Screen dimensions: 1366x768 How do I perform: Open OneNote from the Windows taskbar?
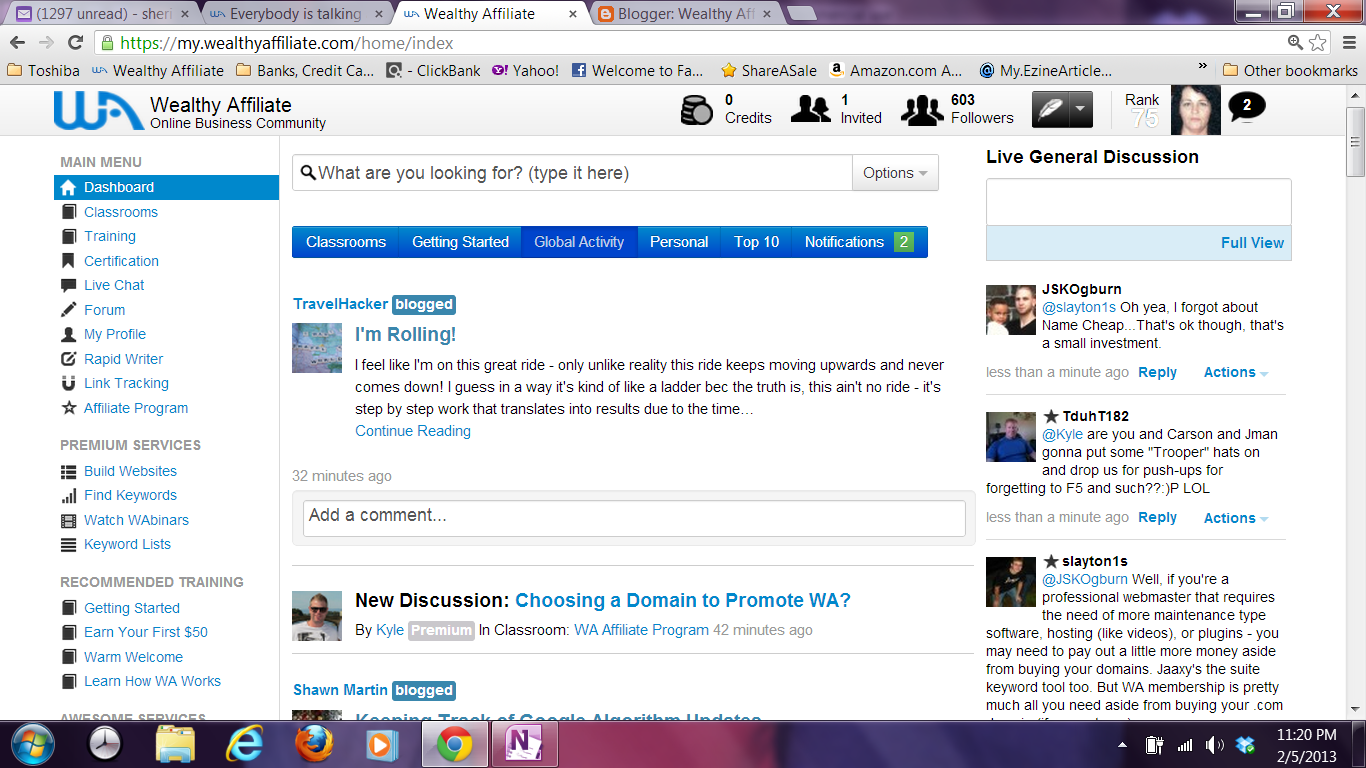tap(522, 744)
